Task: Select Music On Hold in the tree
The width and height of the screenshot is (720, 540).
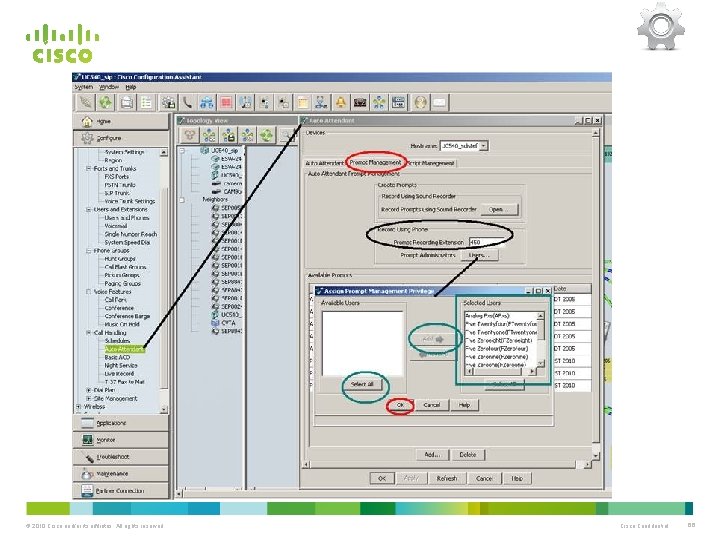Action: click(122, 324)
